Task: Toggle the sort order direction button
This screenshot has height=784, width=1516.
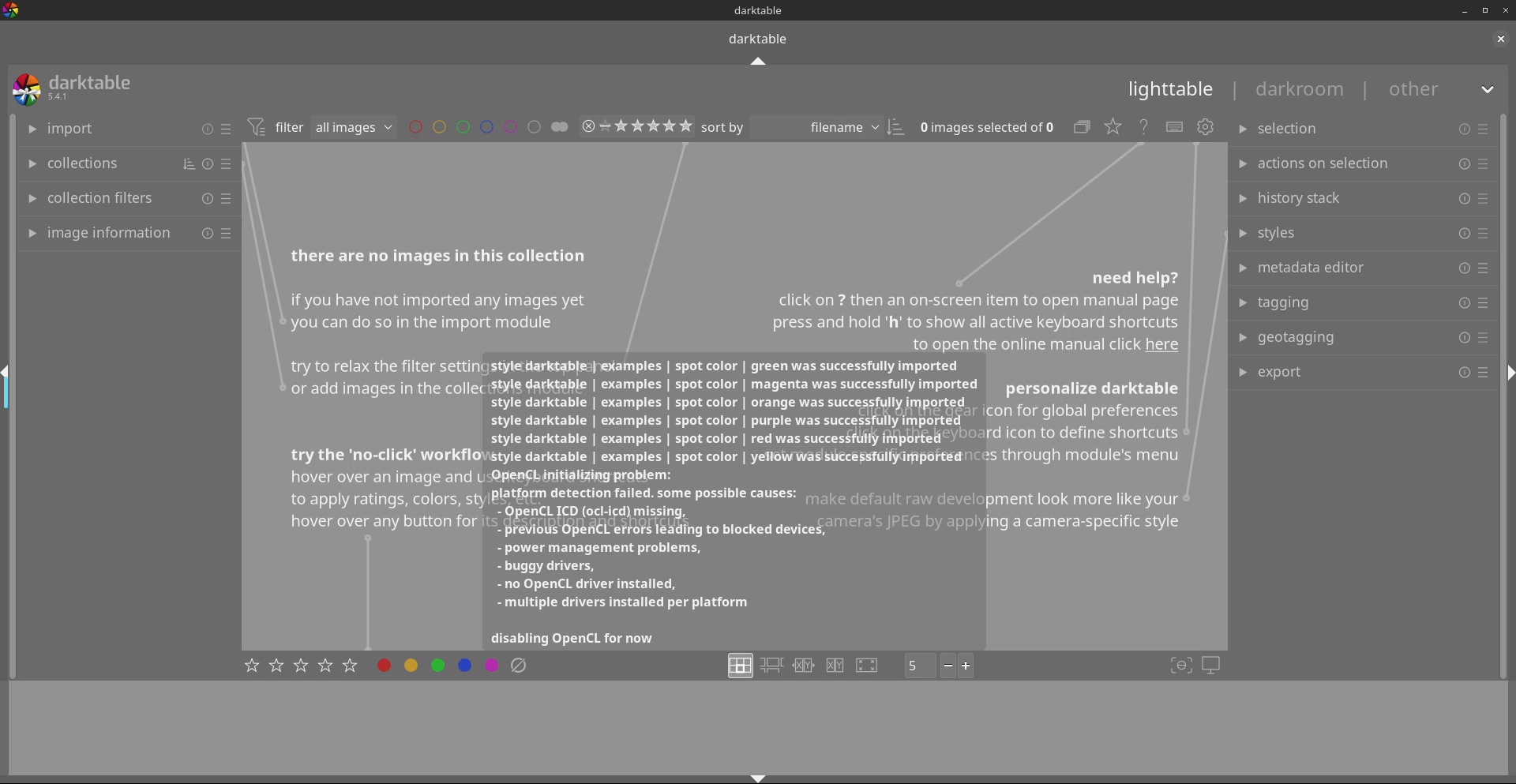Action: 895,127
